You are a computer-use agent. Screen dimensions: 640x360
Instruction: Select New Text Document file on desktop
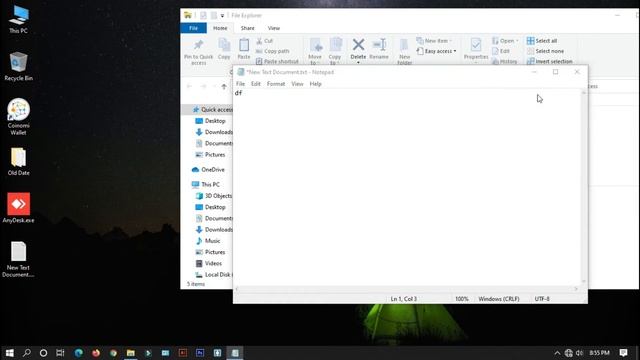click(x=18, y=260)
